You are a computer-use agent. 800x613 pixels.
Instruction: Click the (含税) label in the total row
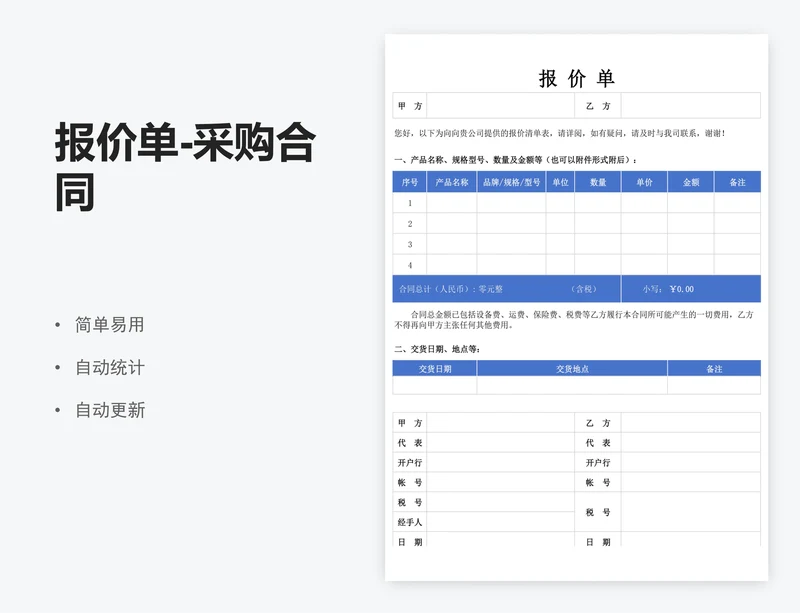pyautogui.click(x=583, y=289)
